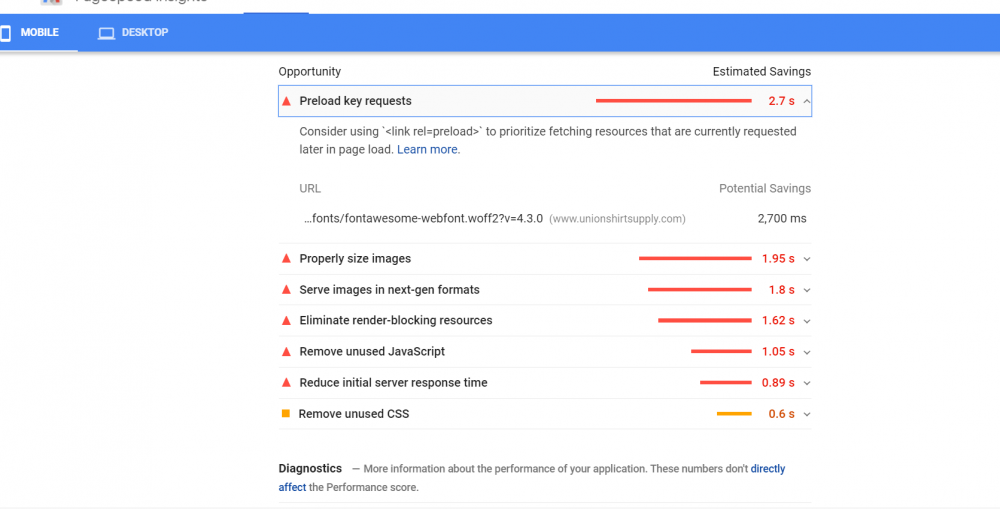Click the red savings bar for Properly size images
The image size is (1000, 509).
click(695, 259)
